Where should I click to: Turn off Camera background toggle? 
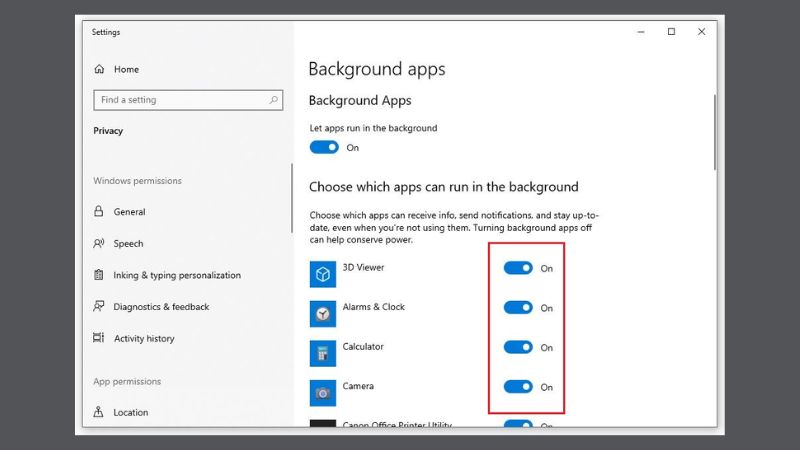click(x=518, y=387)
